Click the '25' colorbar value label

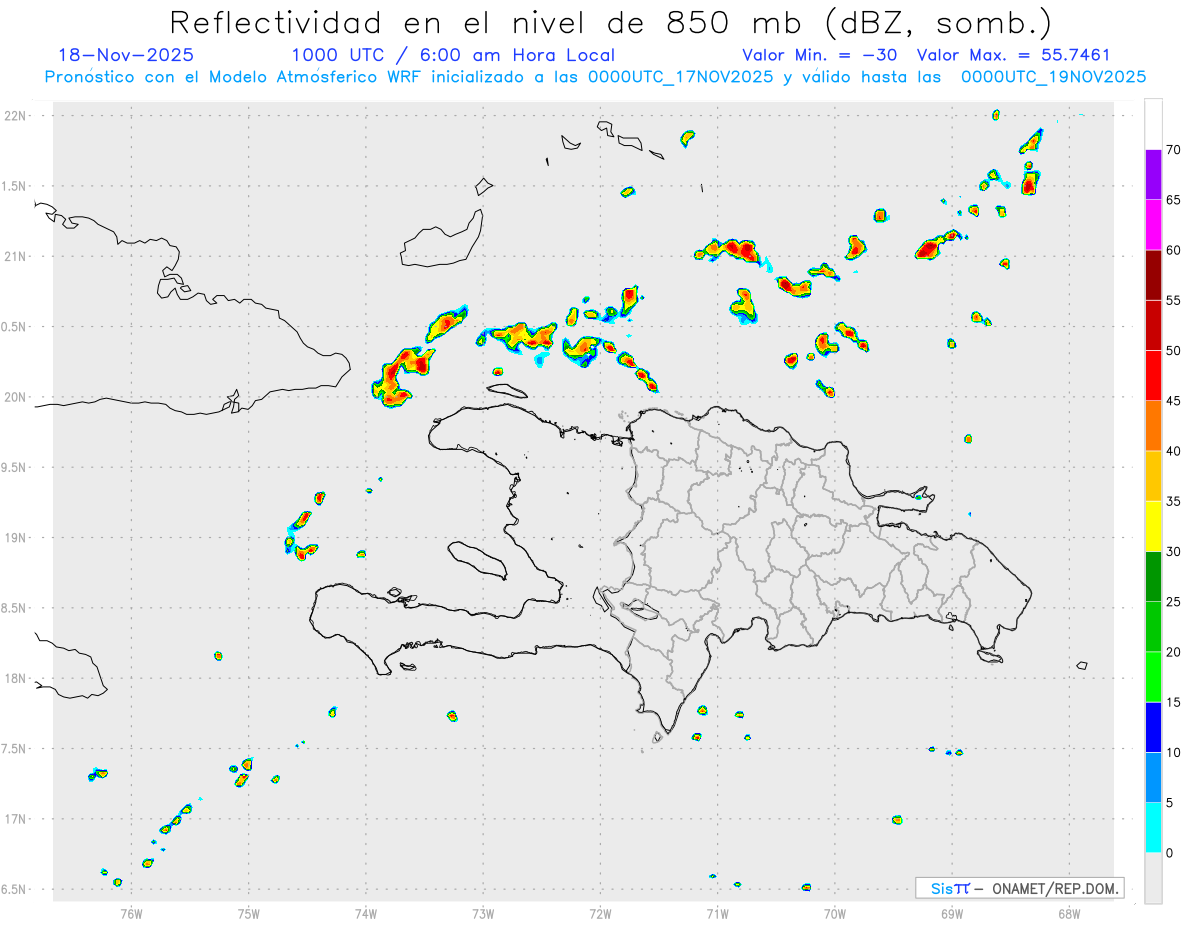click(x=1173, y=602)
